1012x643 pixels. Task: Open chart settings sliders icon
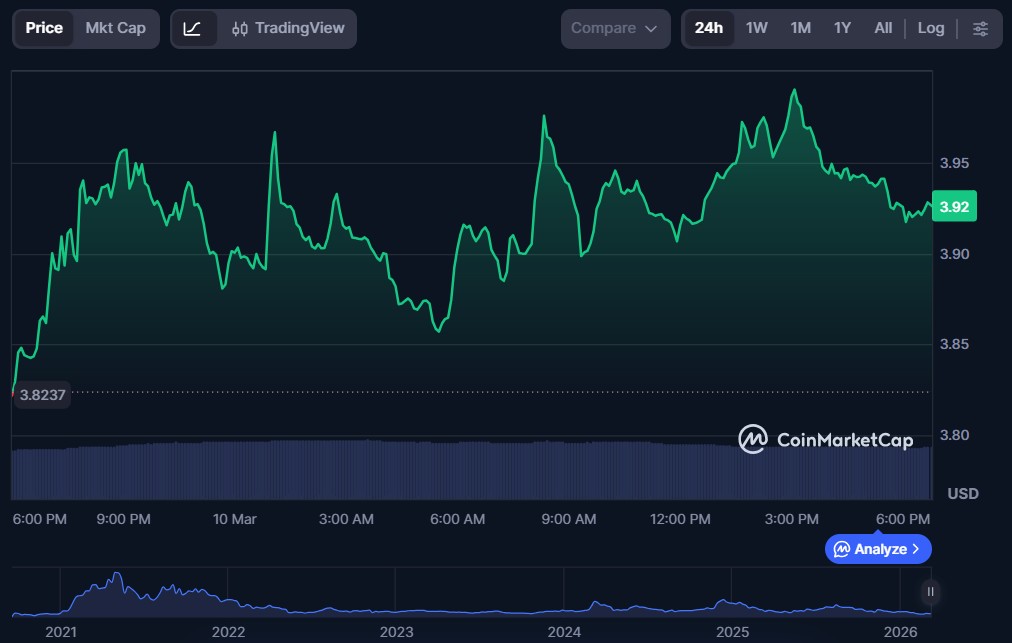click(x=981, y=28)
